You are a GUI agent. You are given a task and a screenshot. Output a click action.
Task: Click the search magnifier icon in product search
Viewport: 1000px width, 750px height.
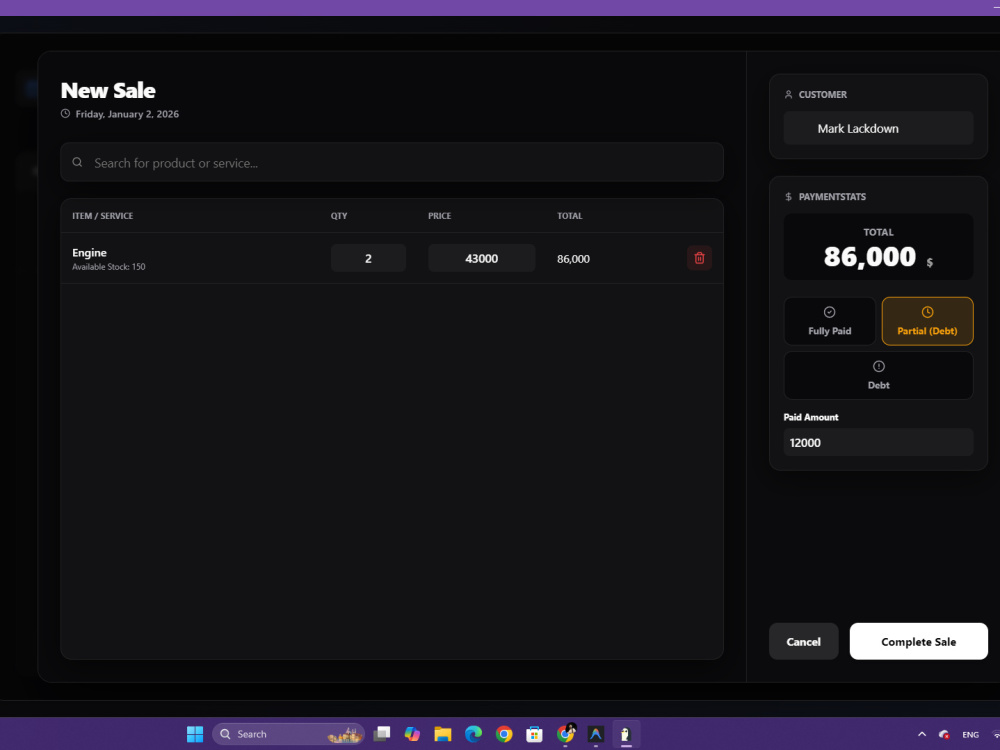click(x=77, y=163)
